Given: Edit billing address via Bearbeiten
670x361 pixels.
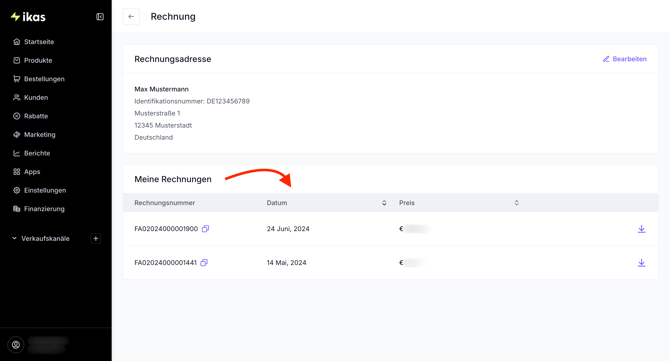Looking at the screenshot, I should (x=625, y=59).
